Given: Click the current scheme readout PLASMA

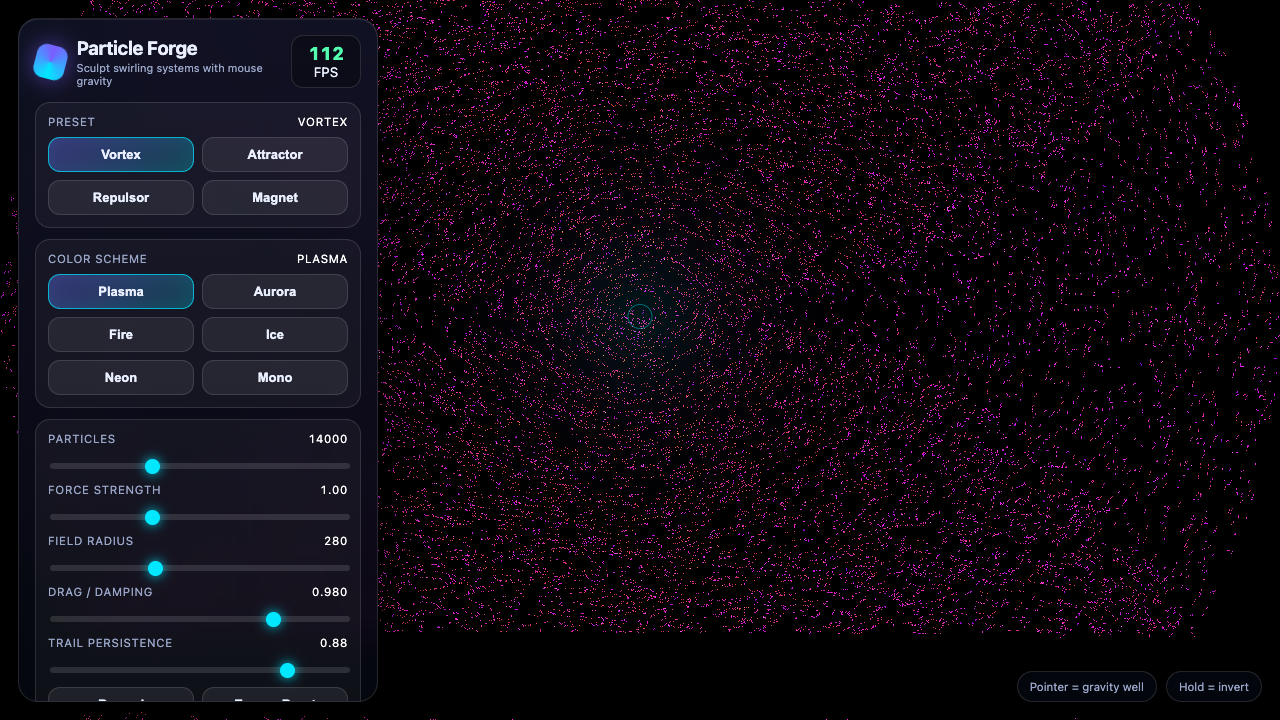Looking at the screenshot, I should coord(322,259).
